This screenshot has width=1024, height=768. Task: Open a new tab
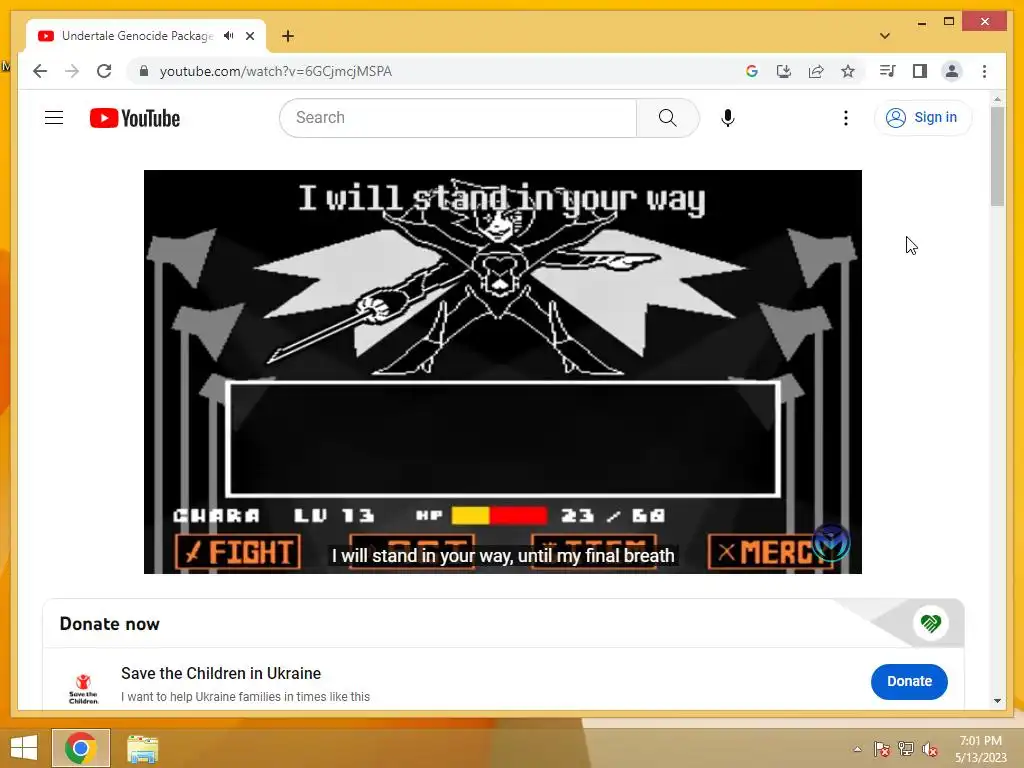pyautogui.click(x=288, y=36)
